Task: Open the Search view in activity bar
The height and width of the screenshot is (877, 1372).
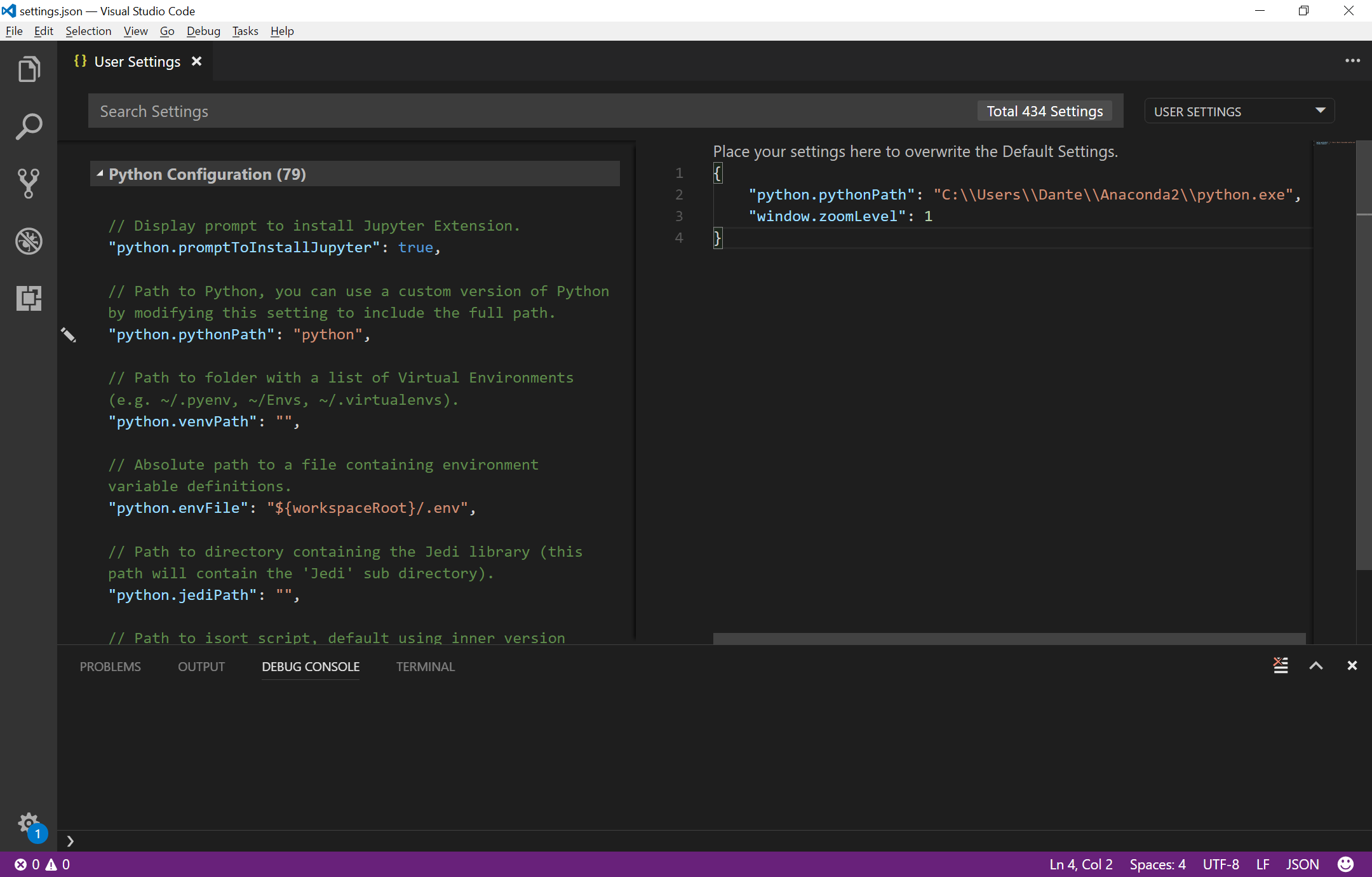Action: click(x=29, y=126)
